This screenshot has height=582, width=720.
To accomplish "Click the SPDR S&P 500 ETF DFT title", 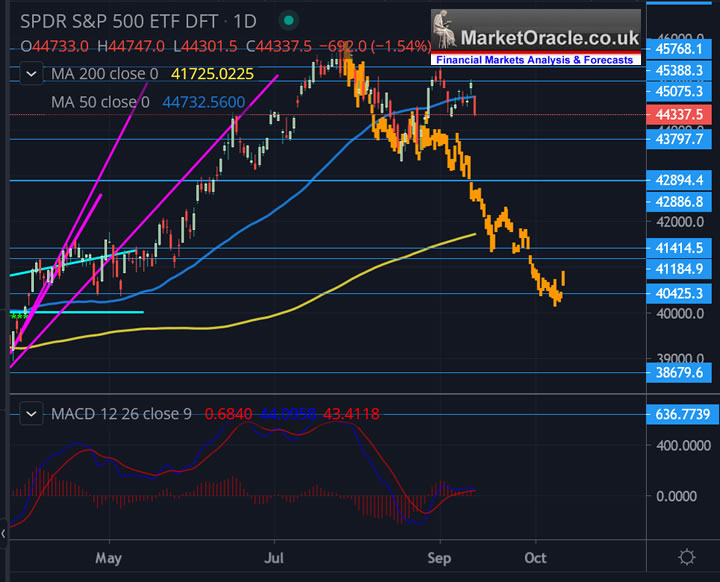I will tap(119, 22).
